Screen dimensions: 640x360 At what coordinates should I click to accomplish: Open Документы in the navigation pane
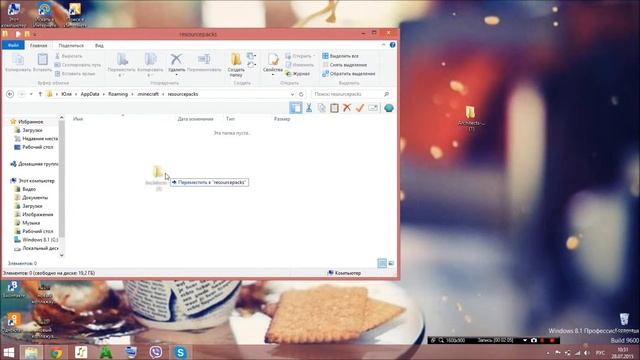coord(31,198)
